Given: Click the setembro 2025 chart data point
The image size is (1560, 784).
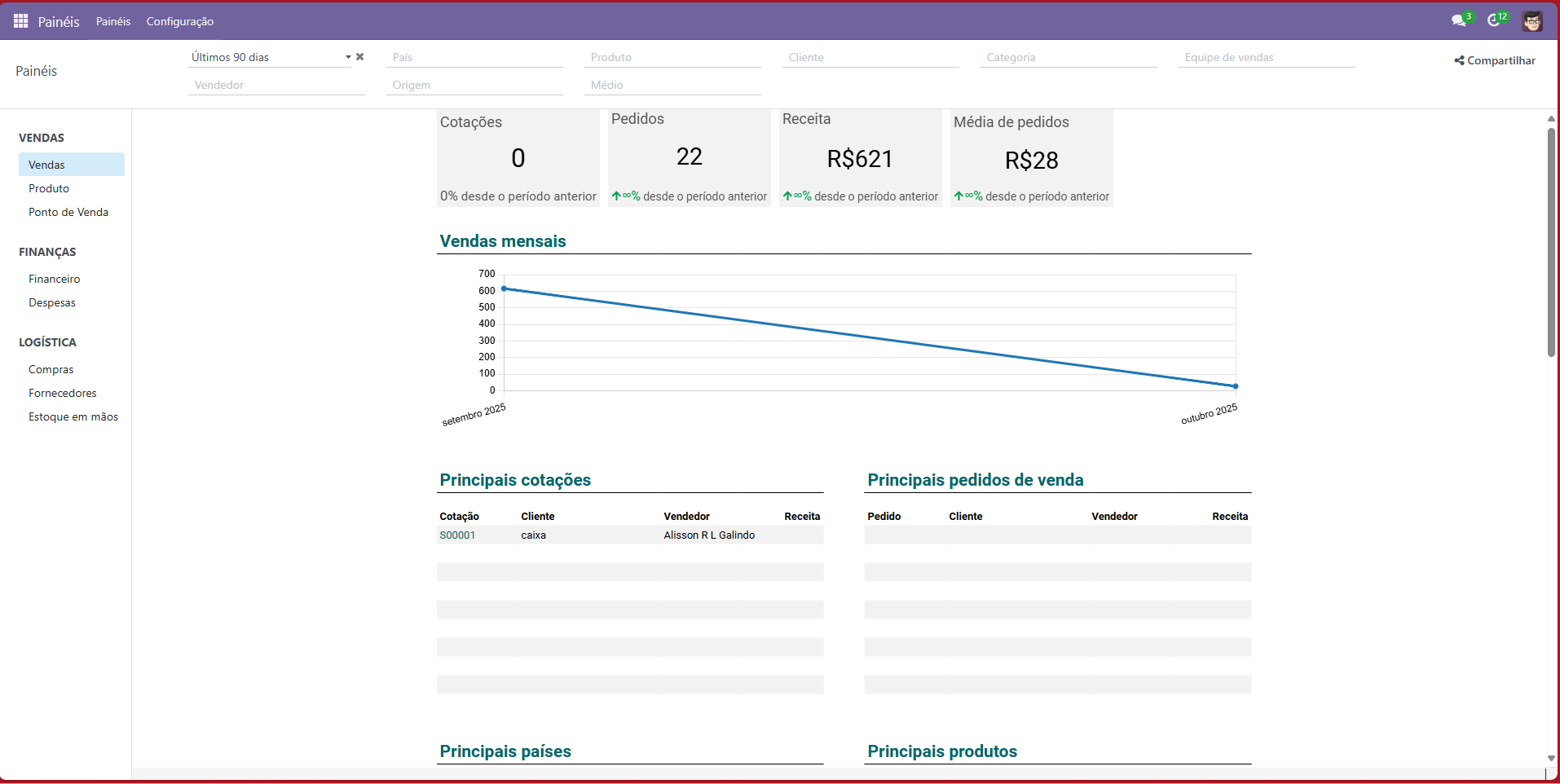Looking at the screenshot, I should (505, 288).
